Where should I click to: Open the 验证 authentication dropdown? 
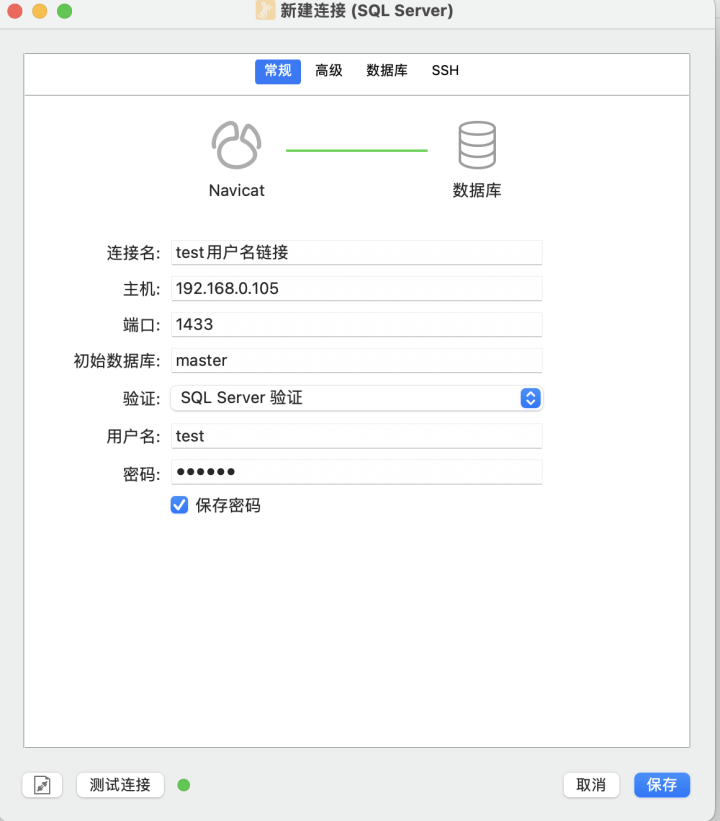pyautogui.click(x=356, y=398)
